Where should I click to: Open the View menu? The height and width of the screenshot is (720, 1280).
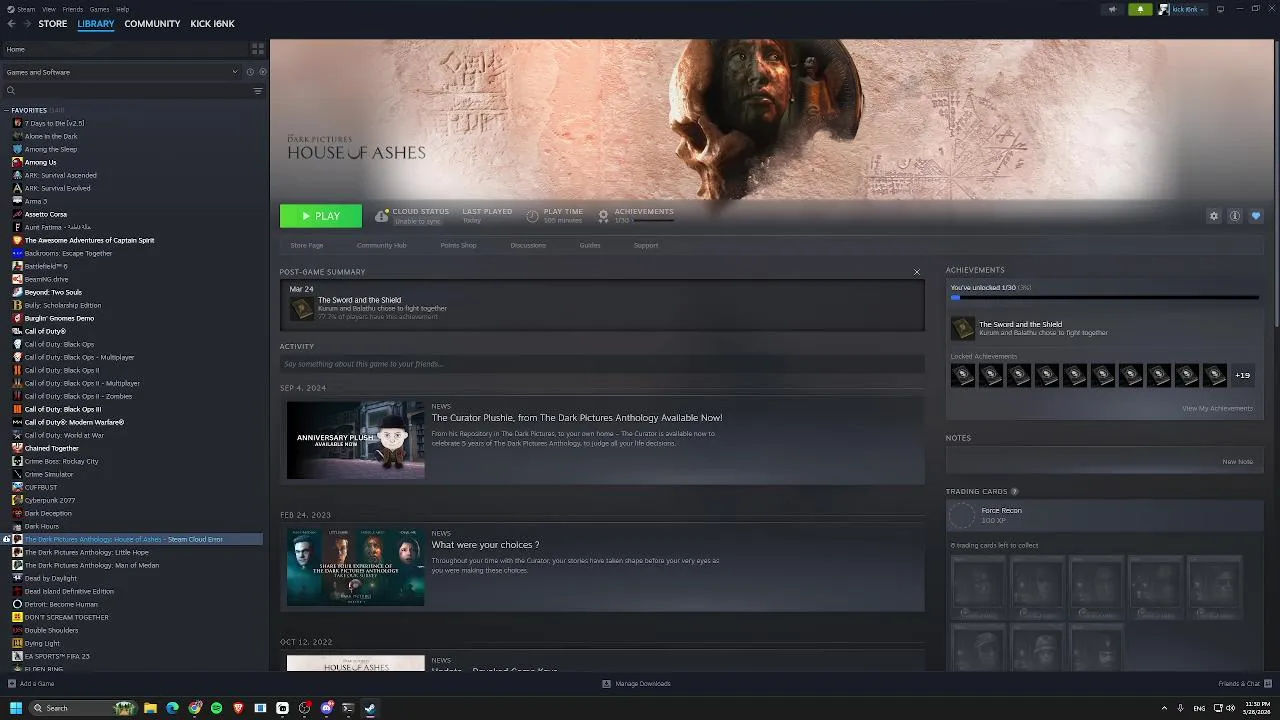click(49, 9)
